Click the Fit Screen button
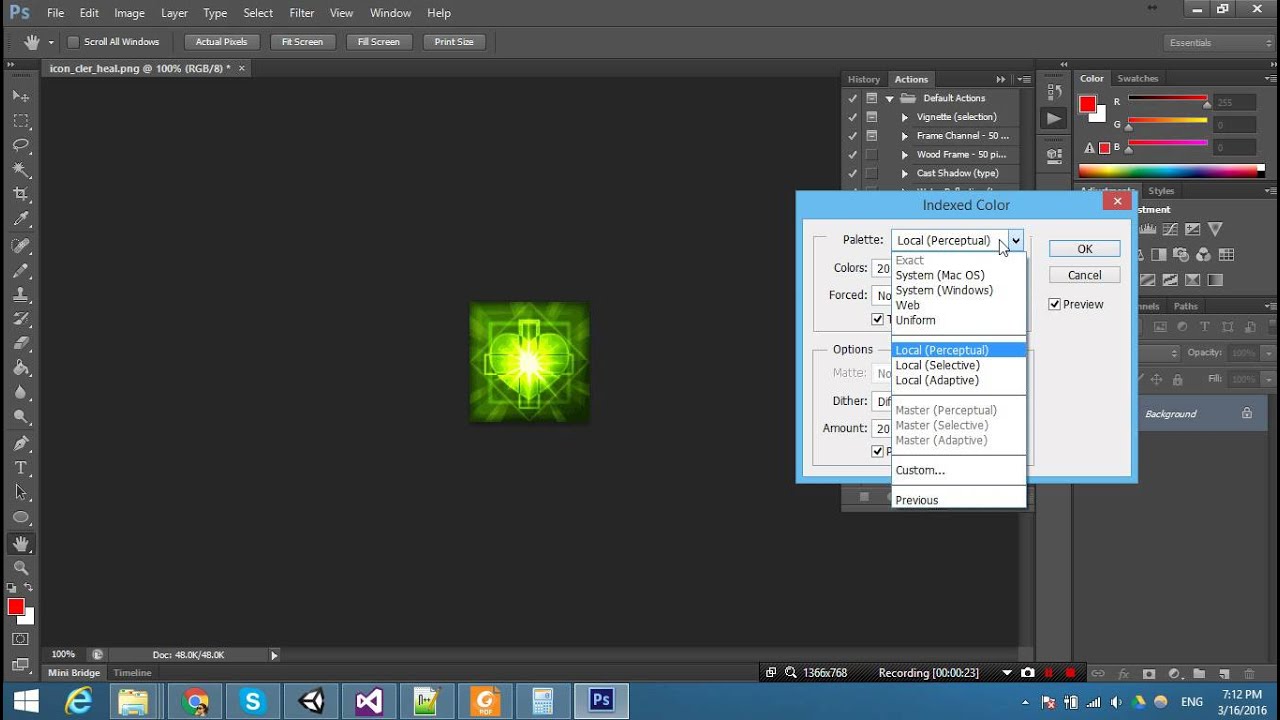 pyautogui.click(x=302, y=42)
